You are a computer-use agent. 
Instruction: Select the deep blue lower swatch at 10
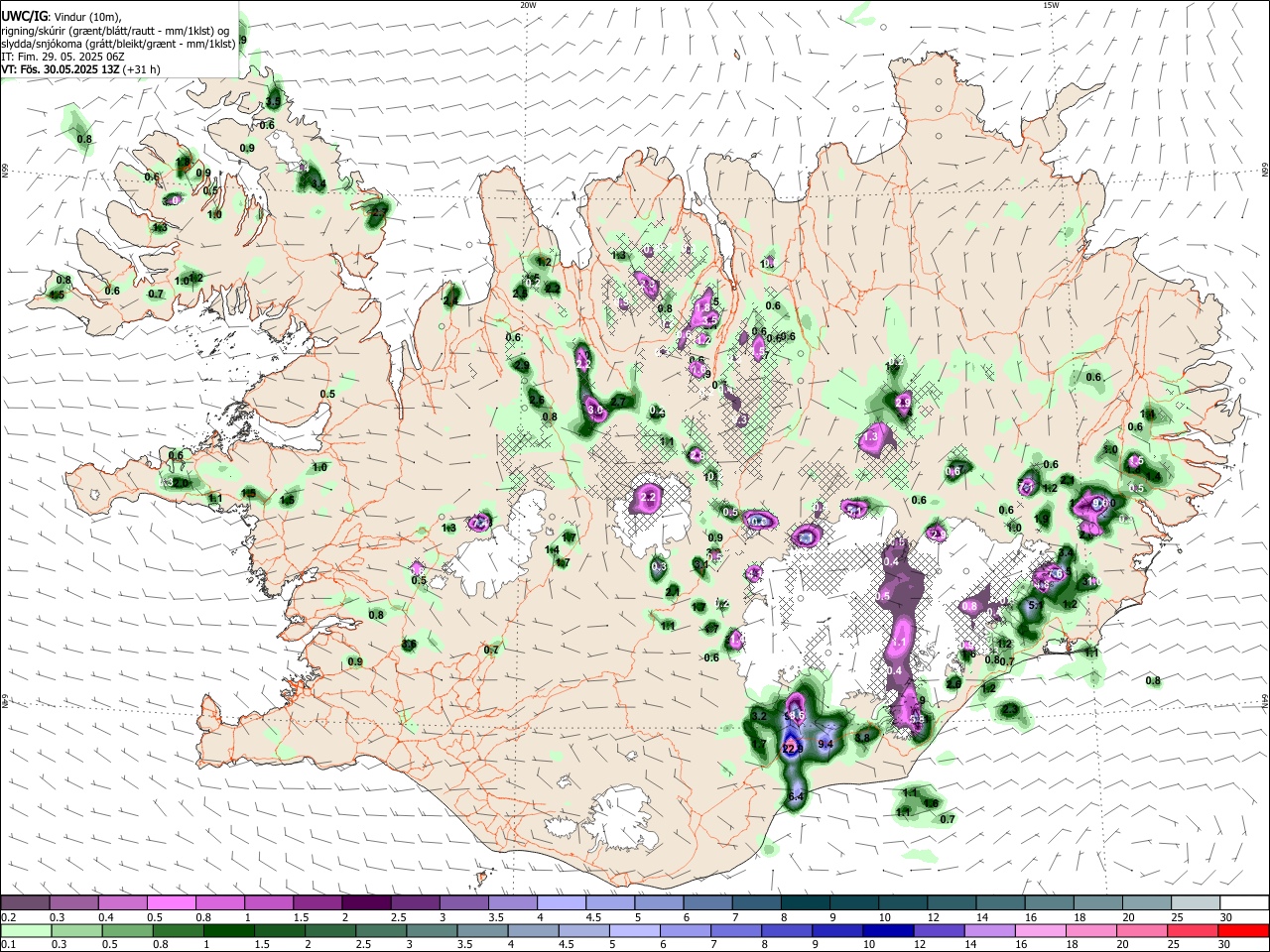click(886, 930)
